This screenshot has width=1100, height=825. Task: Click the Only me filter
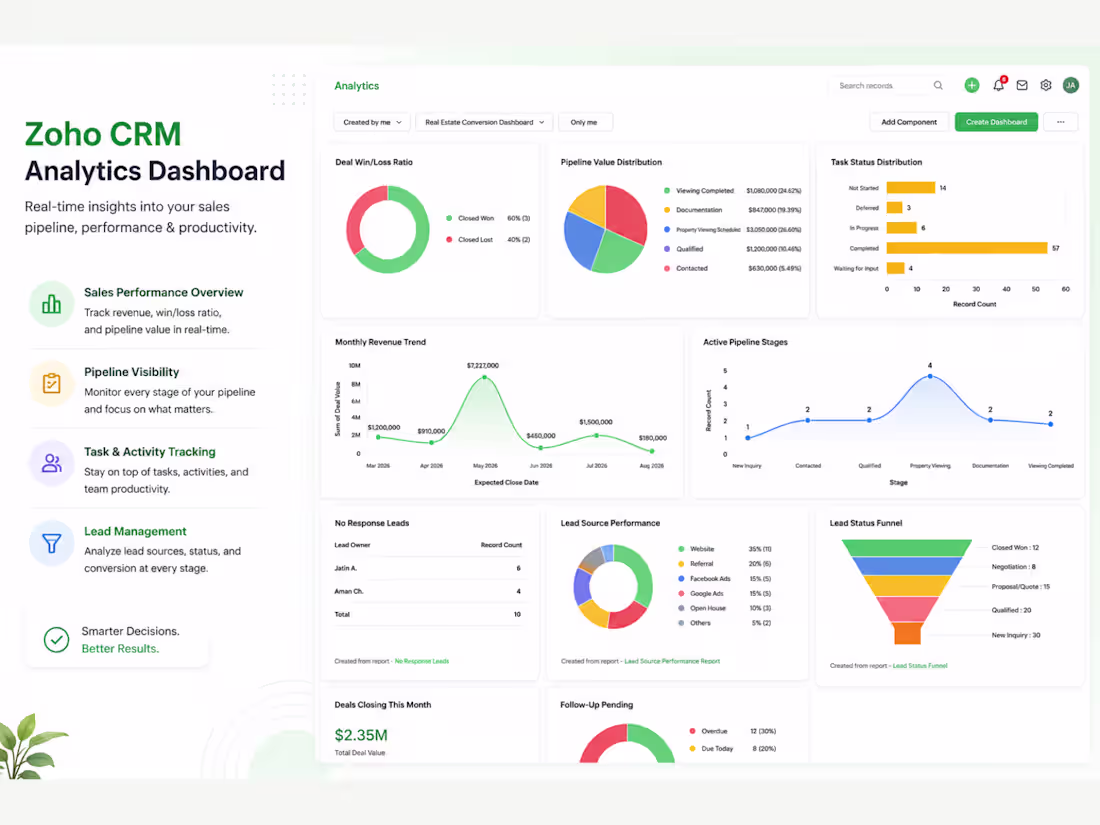[x=584, y=122]
